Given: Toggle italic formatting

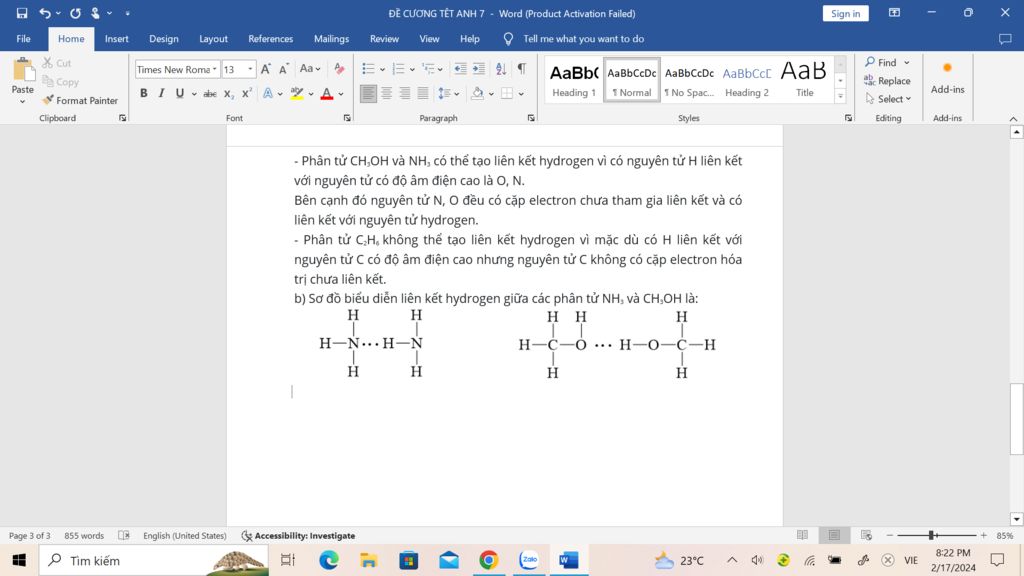Looking at the screenshot, I should [161, 93].
